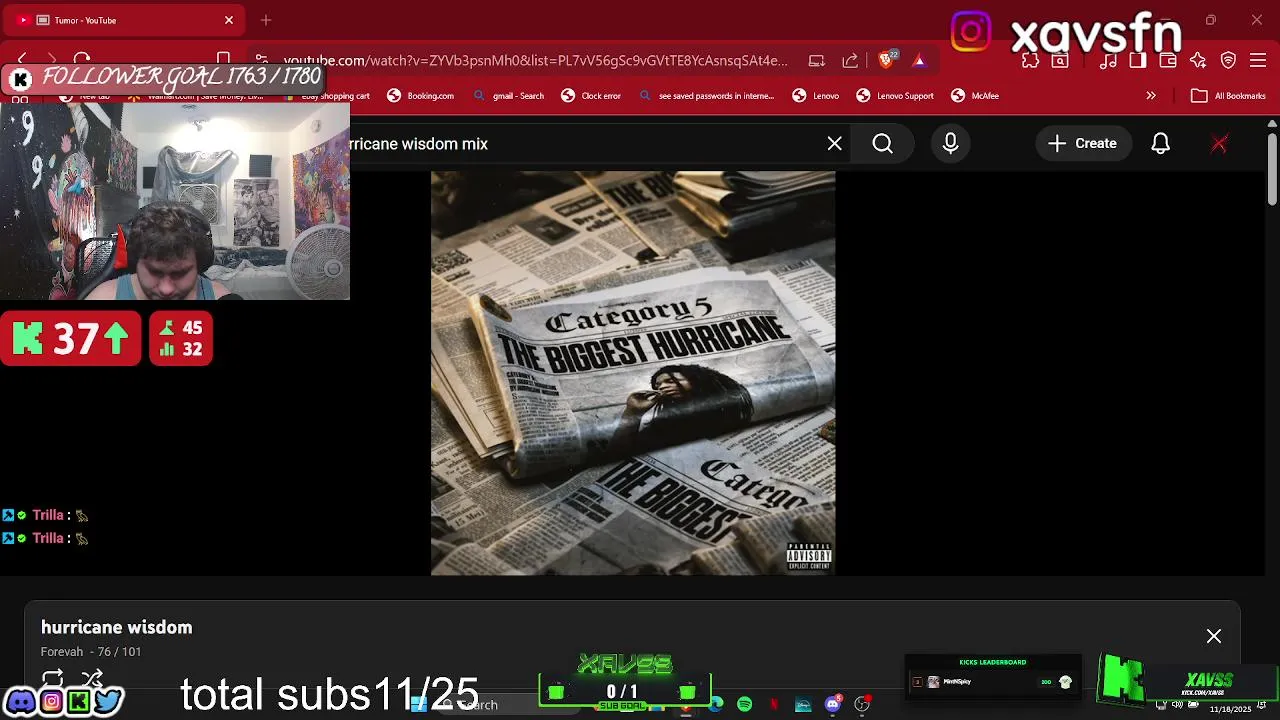Screen dimensions: 1280x720
Task: Toggle the browser sidebar panel
Action: [1138, 60]
